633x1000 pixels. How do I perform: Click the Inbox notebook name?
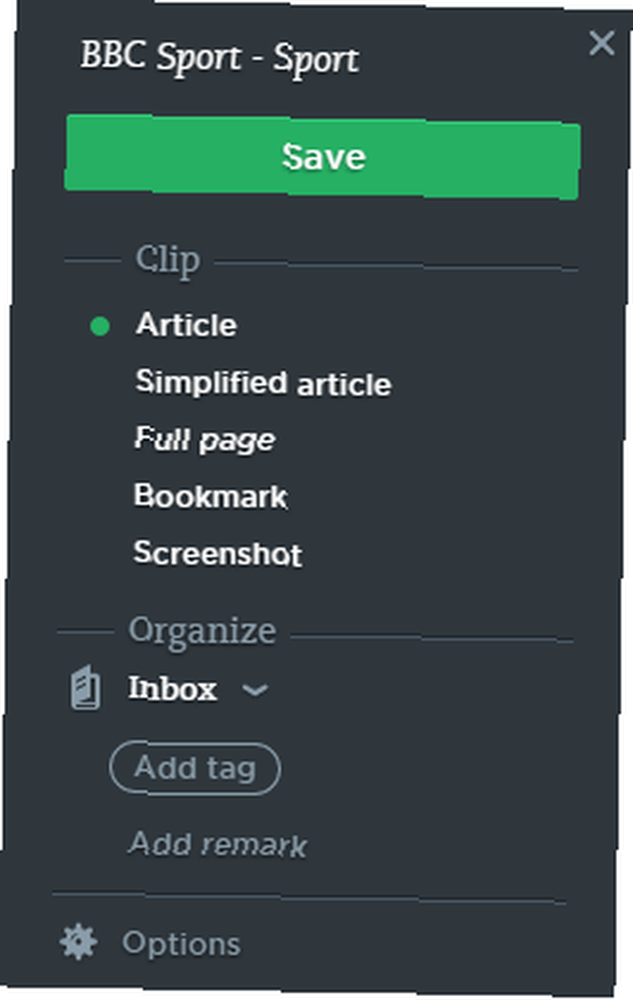coord(173,688)
